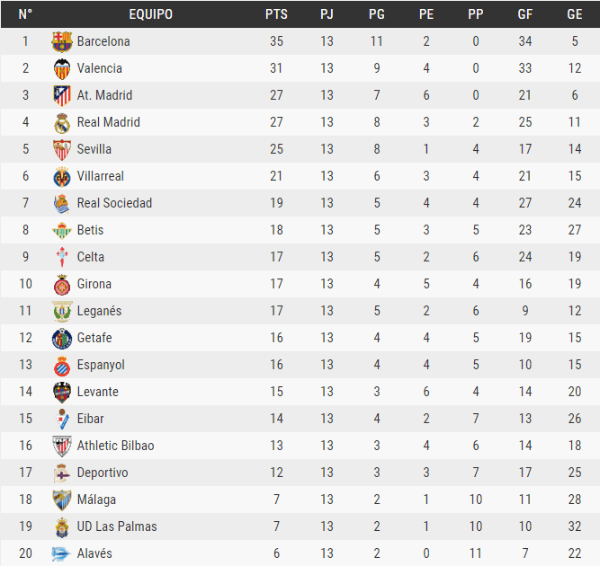
Task: Click the EQUIPO column header
Action: click(151, 14)
